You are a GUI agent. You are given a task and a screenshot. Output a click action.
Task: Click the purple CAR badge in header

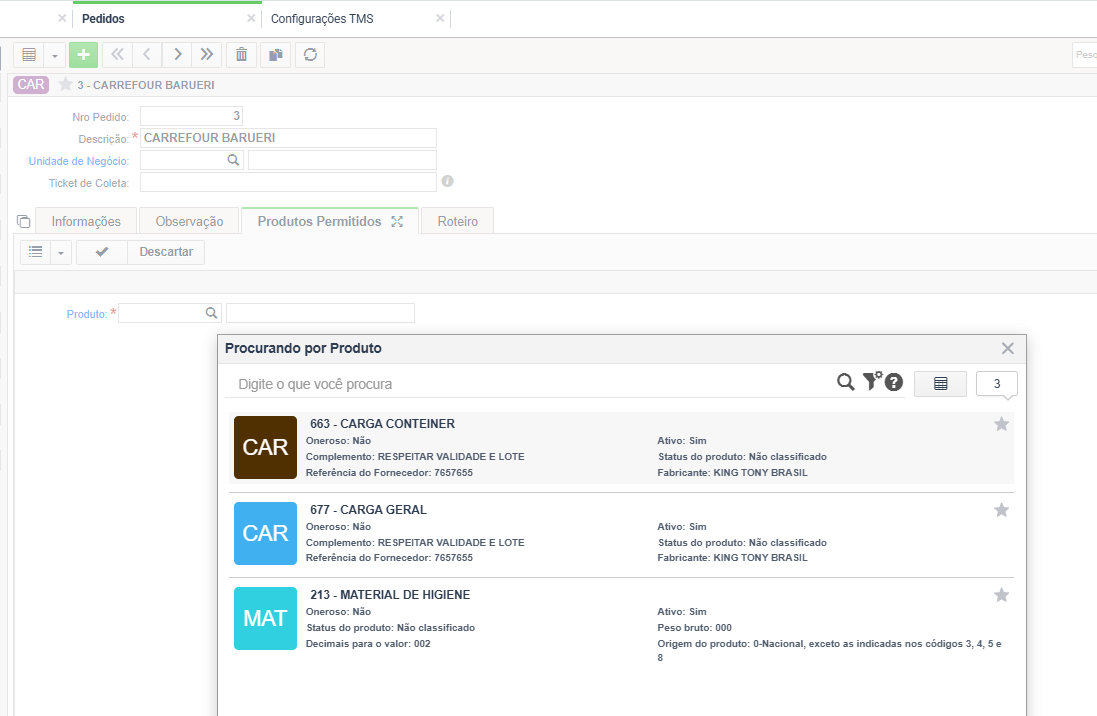click(31, 85)
